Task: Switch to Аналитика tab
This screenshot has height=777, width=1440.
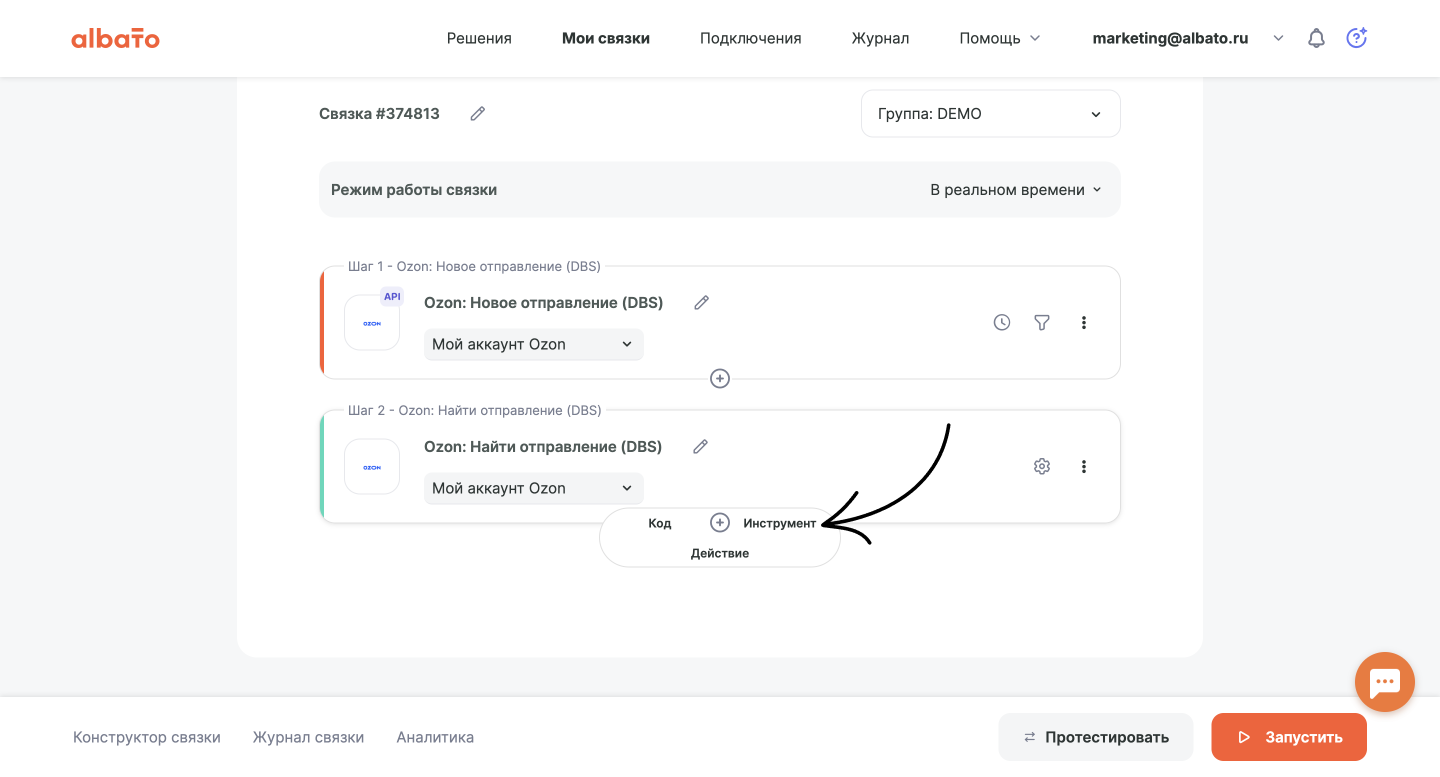Action: (435, 737)
